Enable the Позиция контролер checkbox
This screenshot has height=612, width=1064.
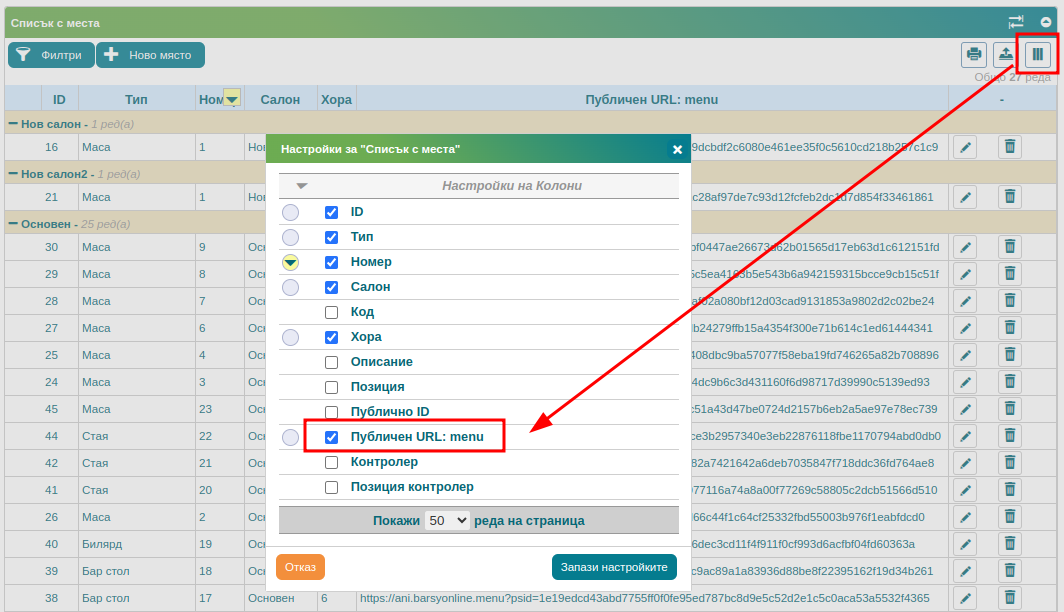331,488
